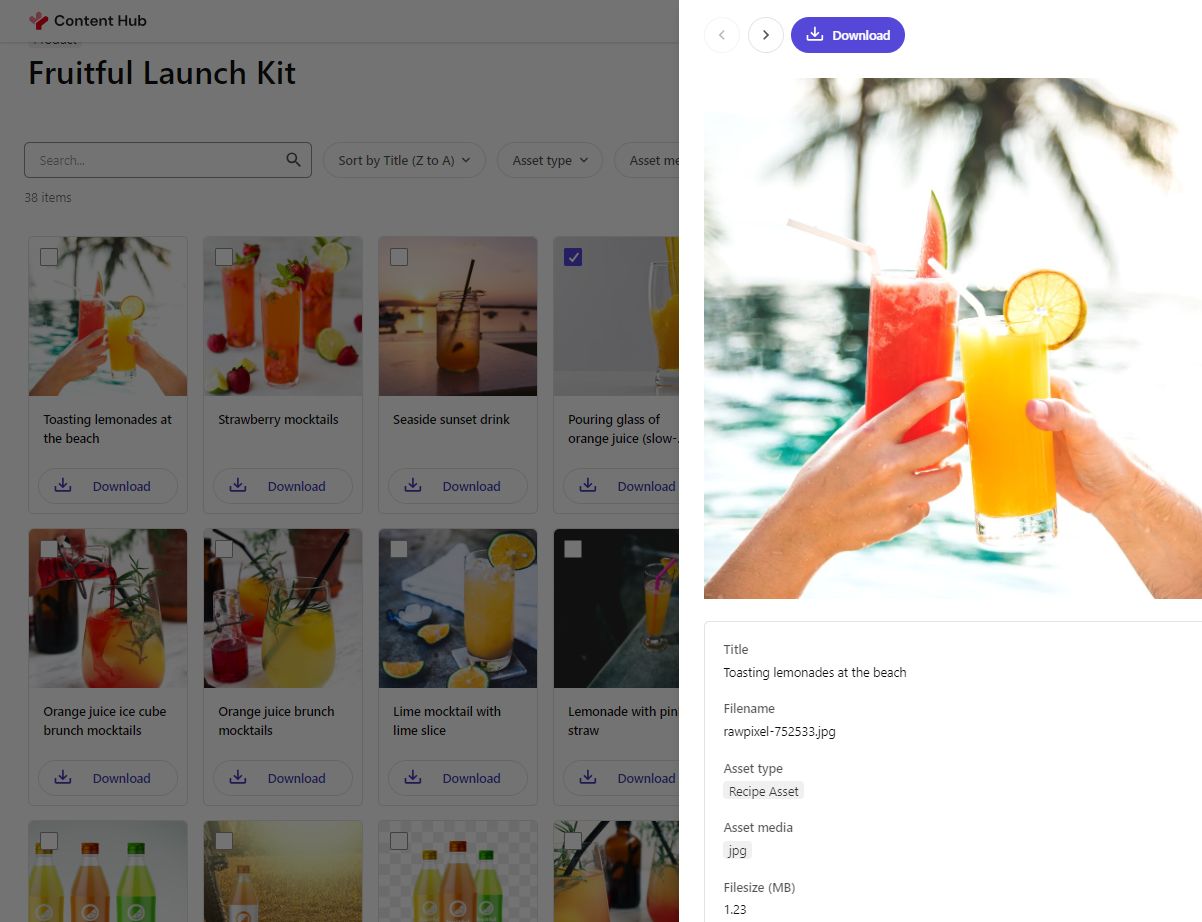Download Lime mocktail with lime slice asset
Image resolution: width=1202 pixels, height=922 pixels.
pos(458,778)
